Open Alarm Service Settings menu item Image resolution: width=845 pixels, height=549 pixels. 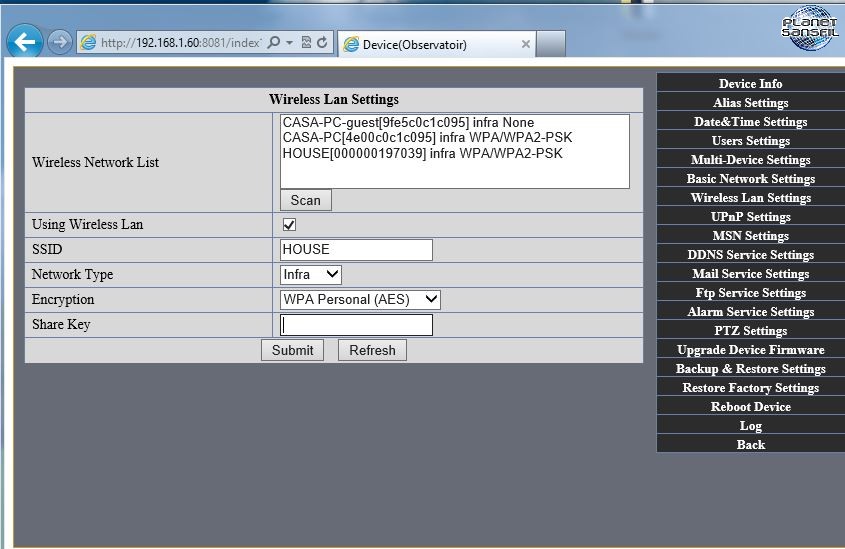point(751,311)
